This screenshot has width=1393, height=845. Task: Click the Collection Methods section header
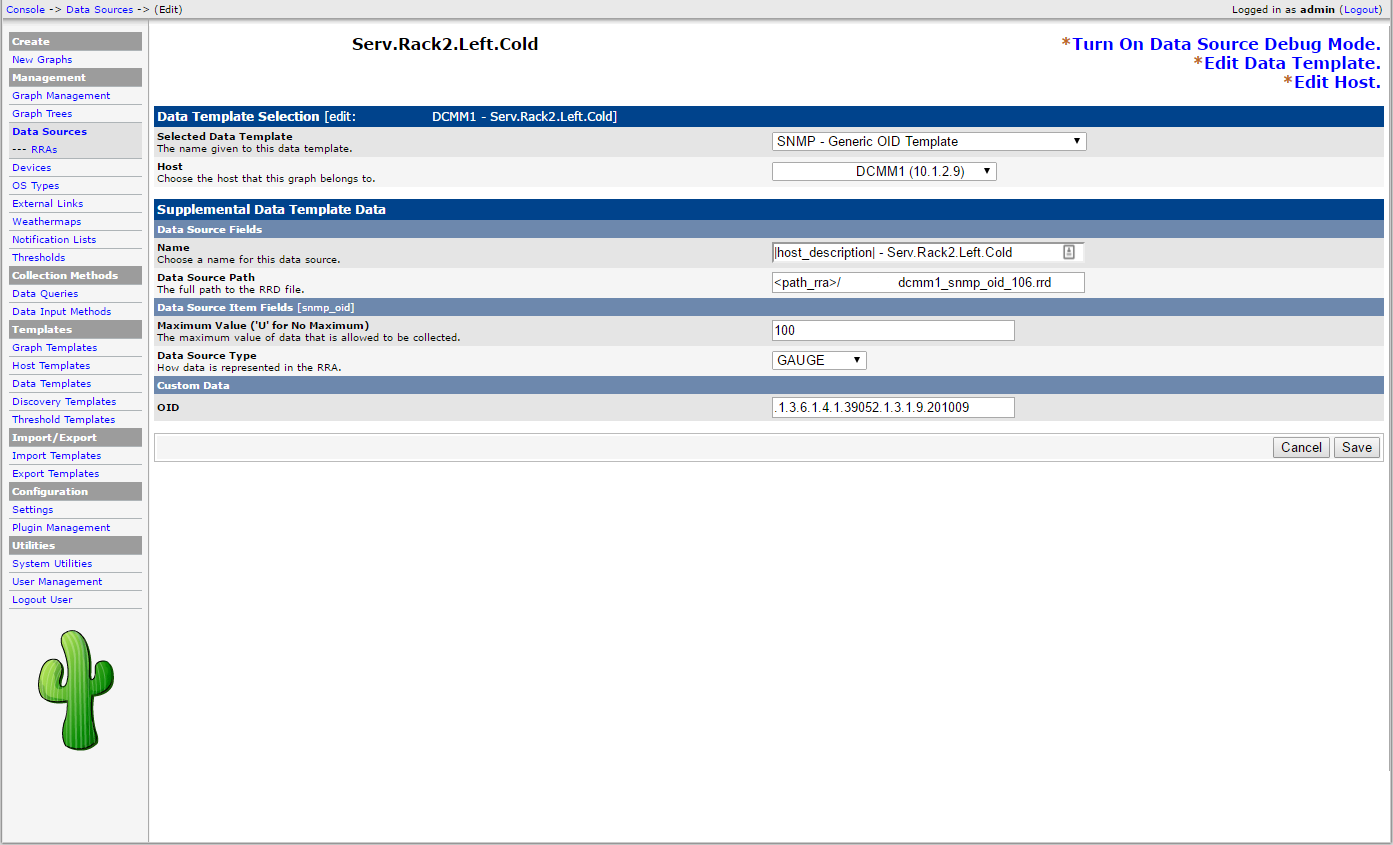(x=75, y=275)
